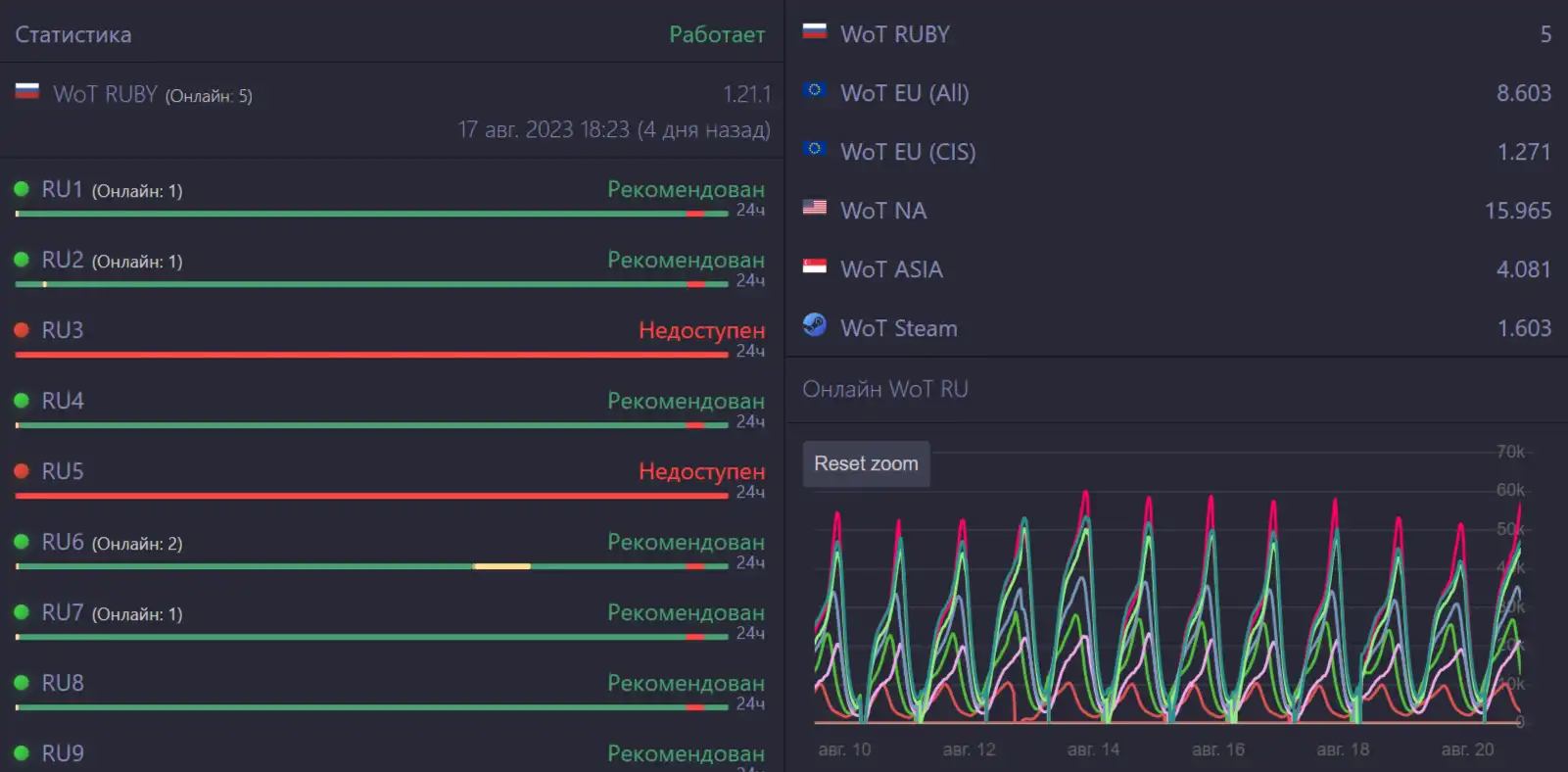
Task: Click the green status dot of RU6
Action: click(22, 542)
